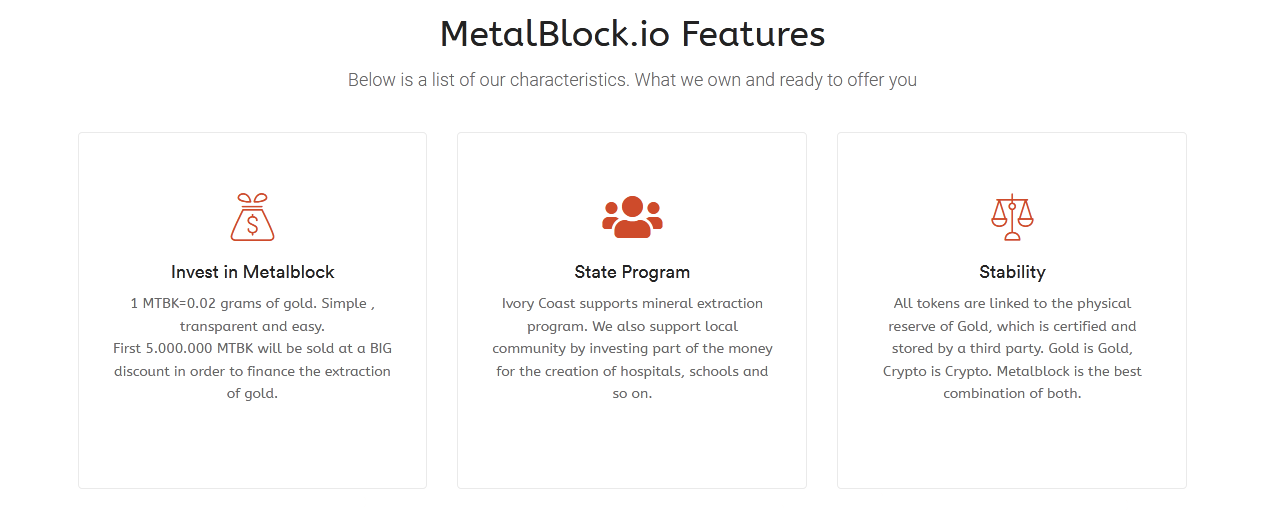
Task: Select the Stability heading
Action: point(1012,272)
